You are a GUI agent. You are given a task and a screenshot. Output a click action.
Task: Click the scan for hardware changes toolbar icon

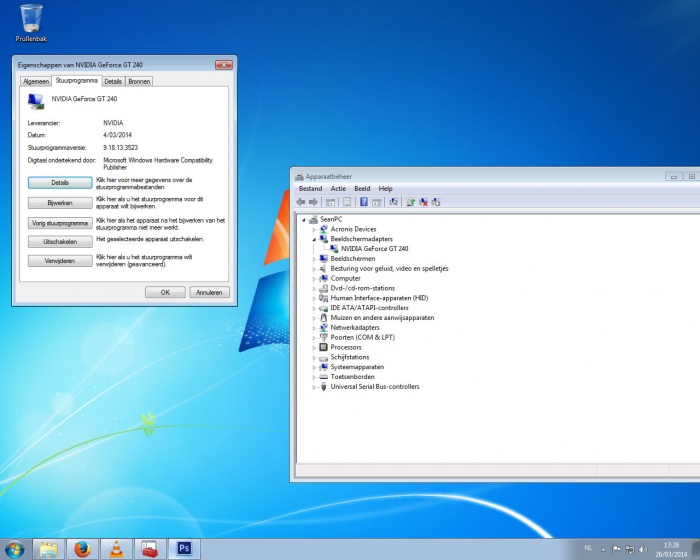pos(393,202)
